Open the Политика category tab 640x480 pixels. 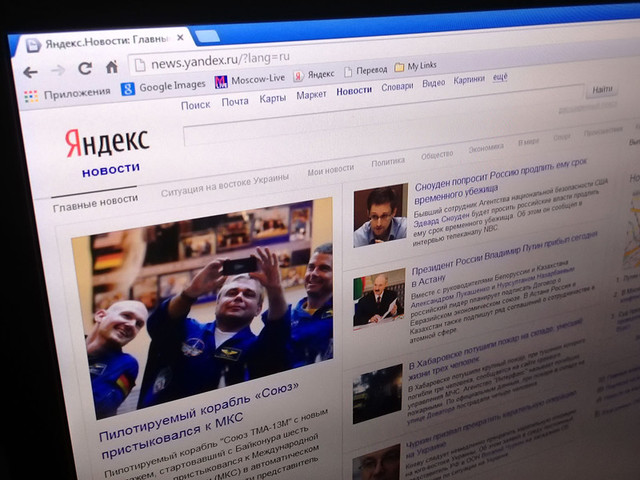388,162
